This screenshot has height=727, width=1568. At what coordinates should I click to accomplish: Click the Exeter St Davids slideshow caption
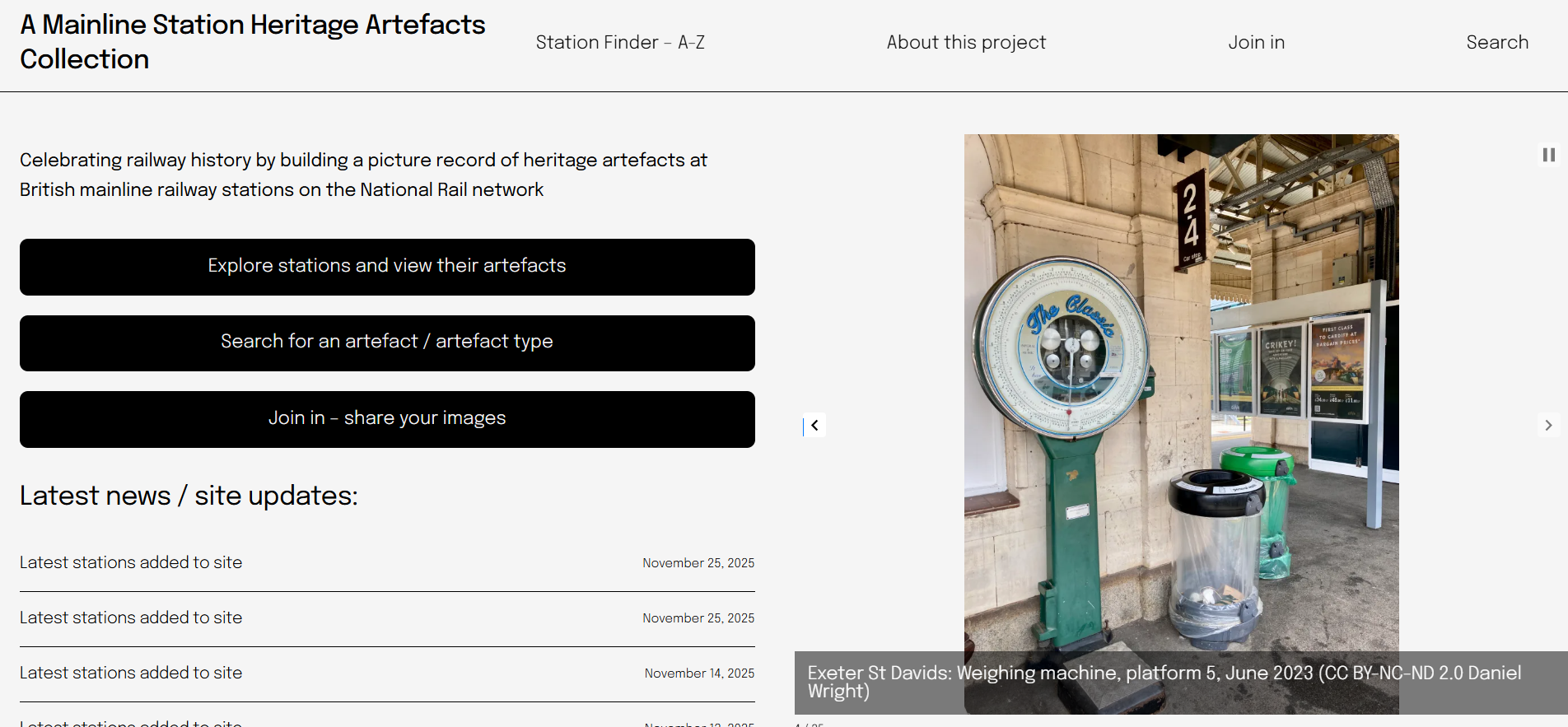coord(1164,682)
